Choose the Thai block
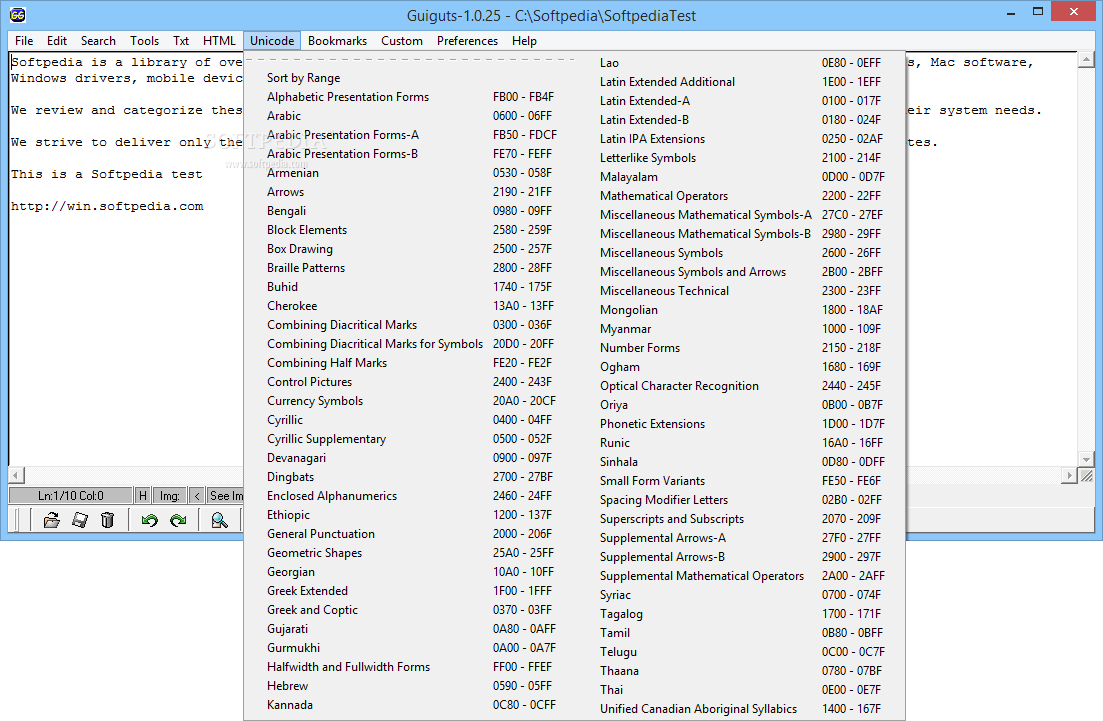The width and height of the screenshot is (1103, 721). [741, 690]
